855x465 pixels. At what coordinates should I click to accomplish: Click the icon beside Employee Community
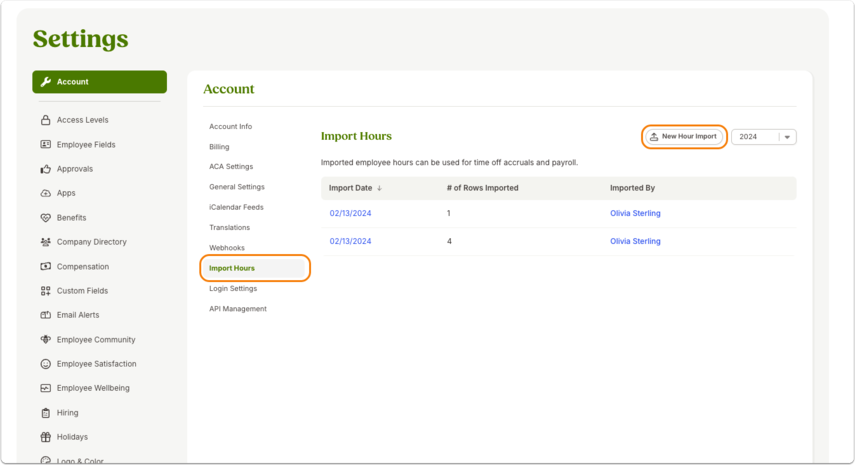pyautogui.click(x=46, y=340)
